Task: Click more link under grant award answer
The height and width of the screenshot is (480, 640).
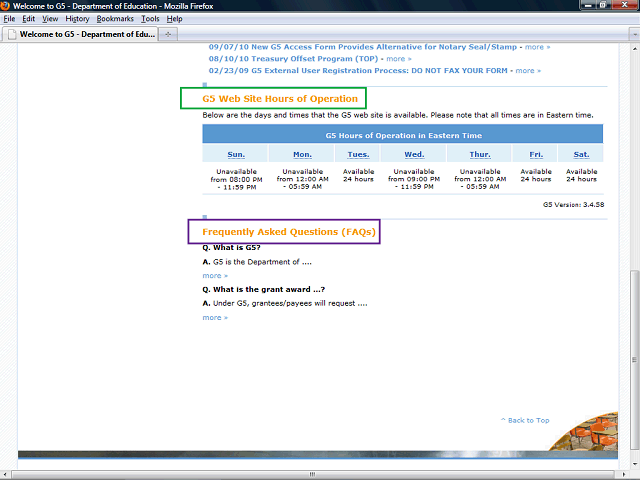Action: (x=215, y=318)
